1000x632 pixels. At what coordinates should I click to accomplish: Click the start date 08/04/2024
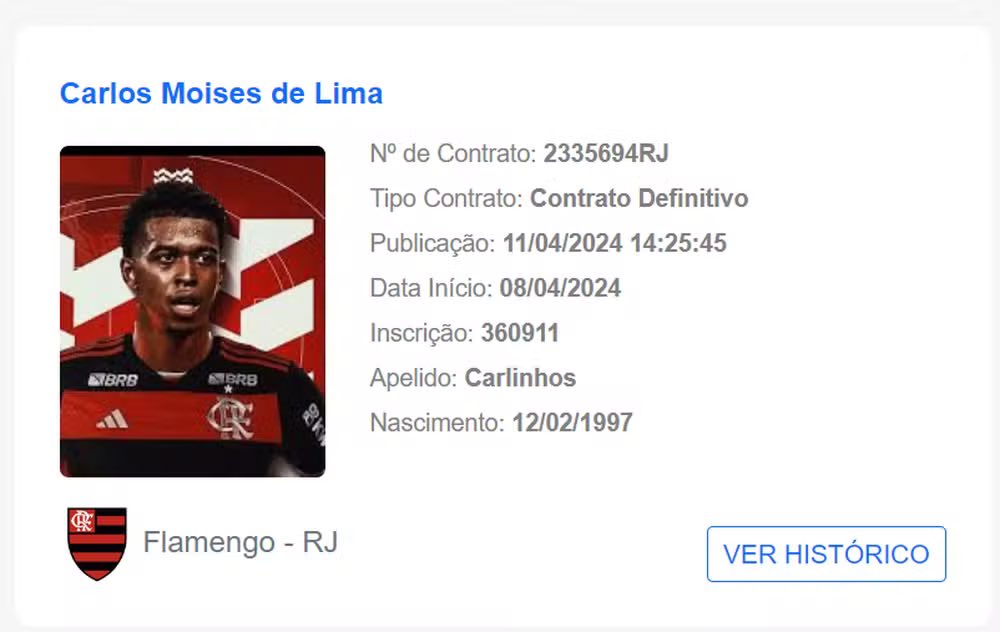coord(560,288)
